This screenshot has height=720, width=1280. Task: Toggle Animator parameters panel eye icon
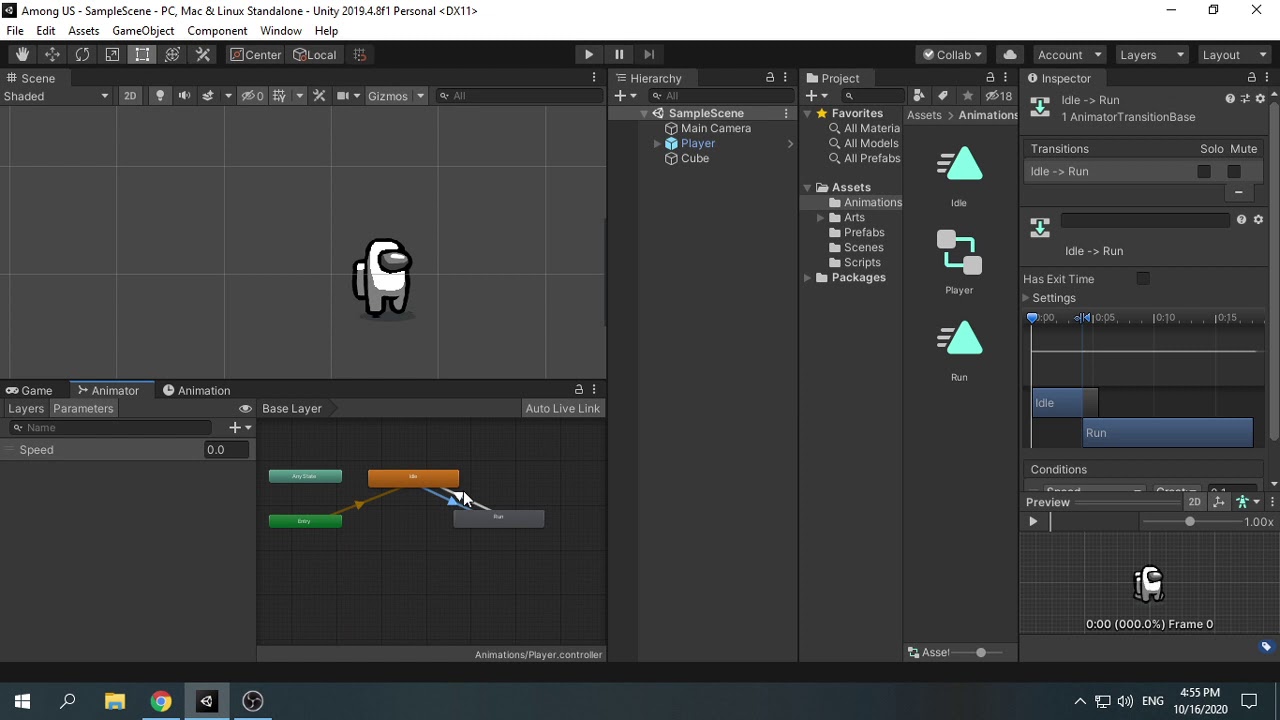pos(245,408)
